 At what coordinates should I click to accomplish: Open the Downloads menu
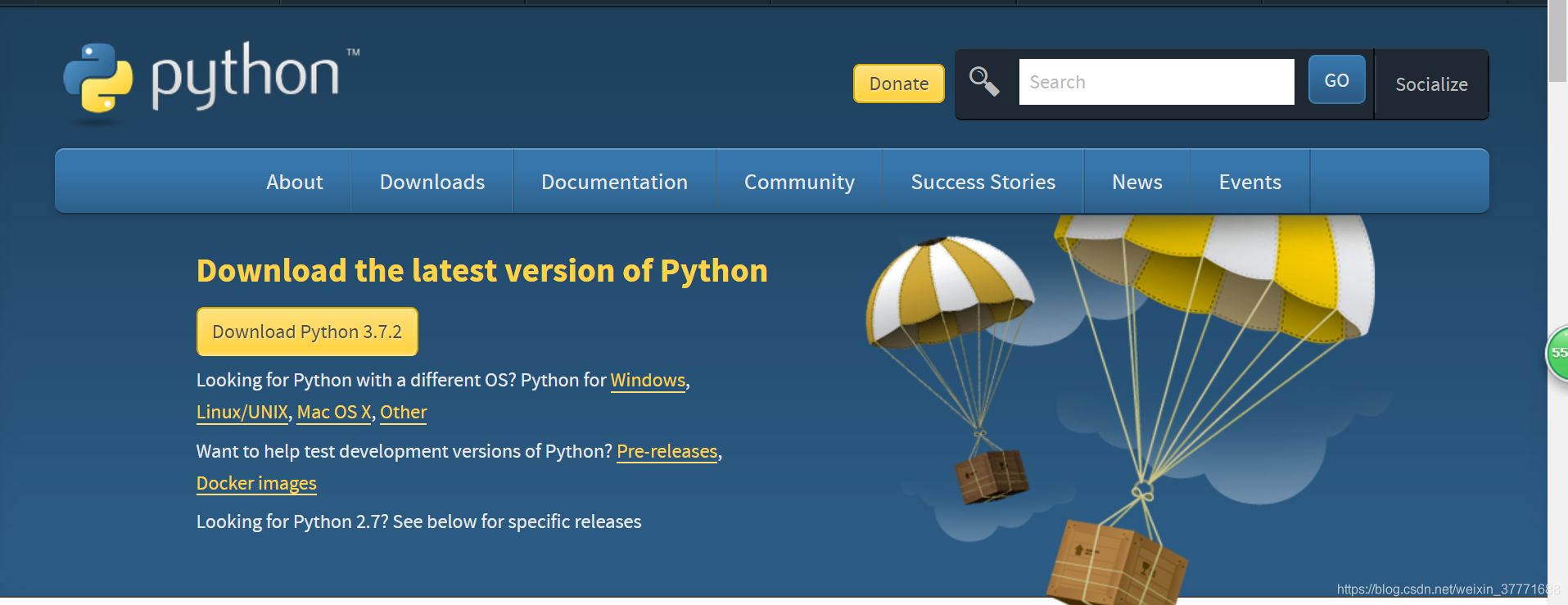(x=432, y=182)
